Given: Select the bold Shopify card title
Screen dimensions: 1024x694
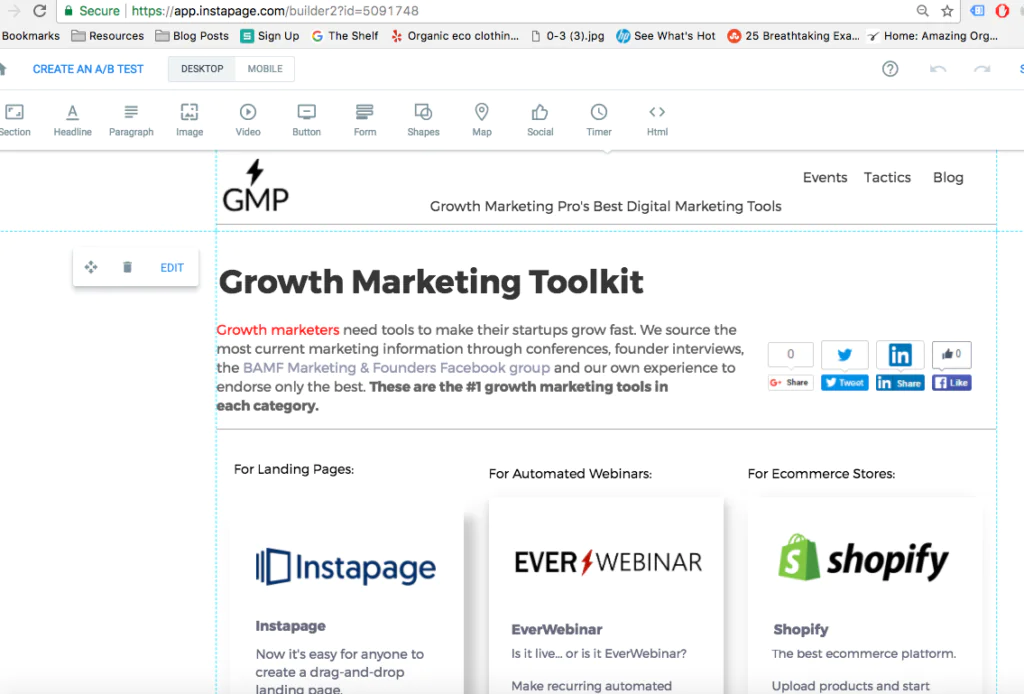Looking at the screenshot, I should (801, 629).
